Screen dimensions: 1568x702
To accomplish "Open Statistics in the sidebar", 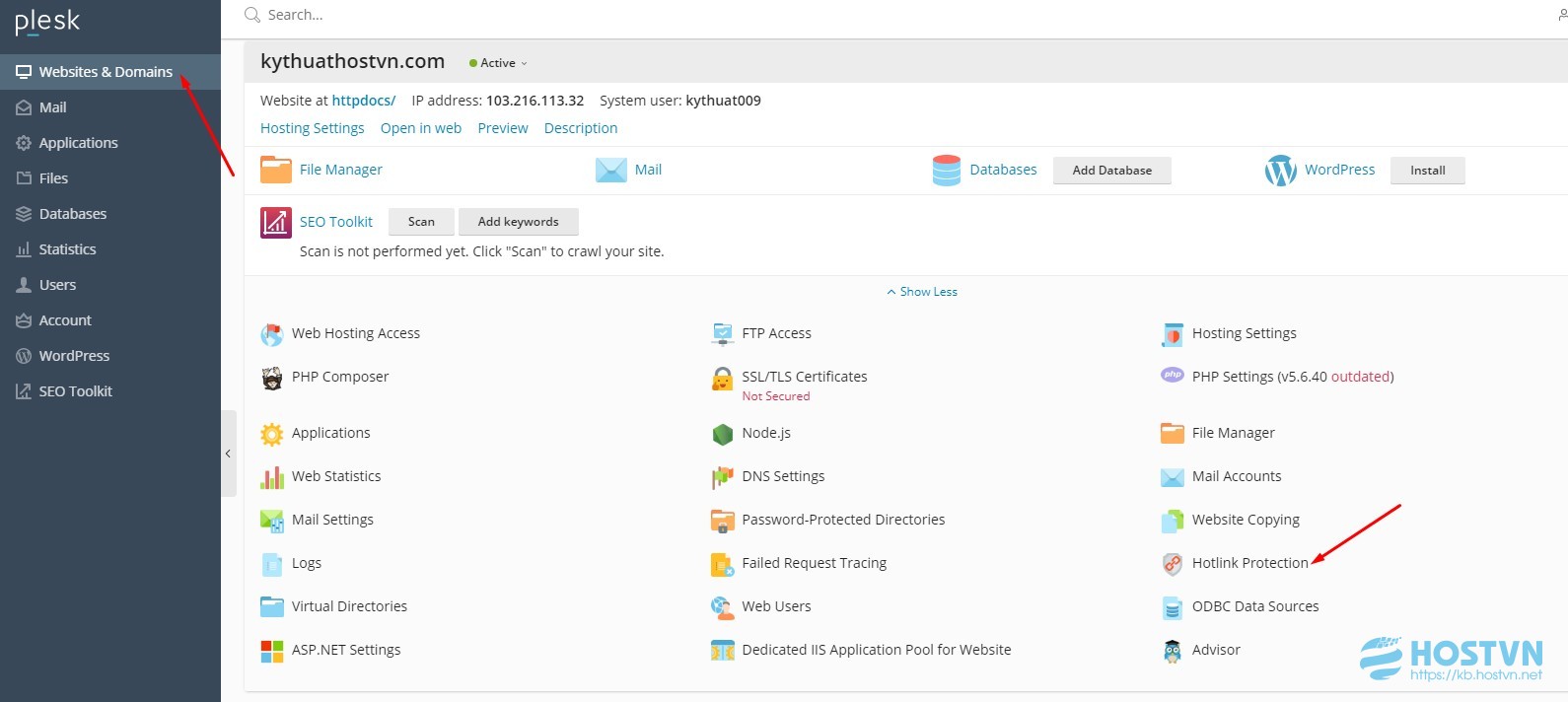I will click(110, 249).
